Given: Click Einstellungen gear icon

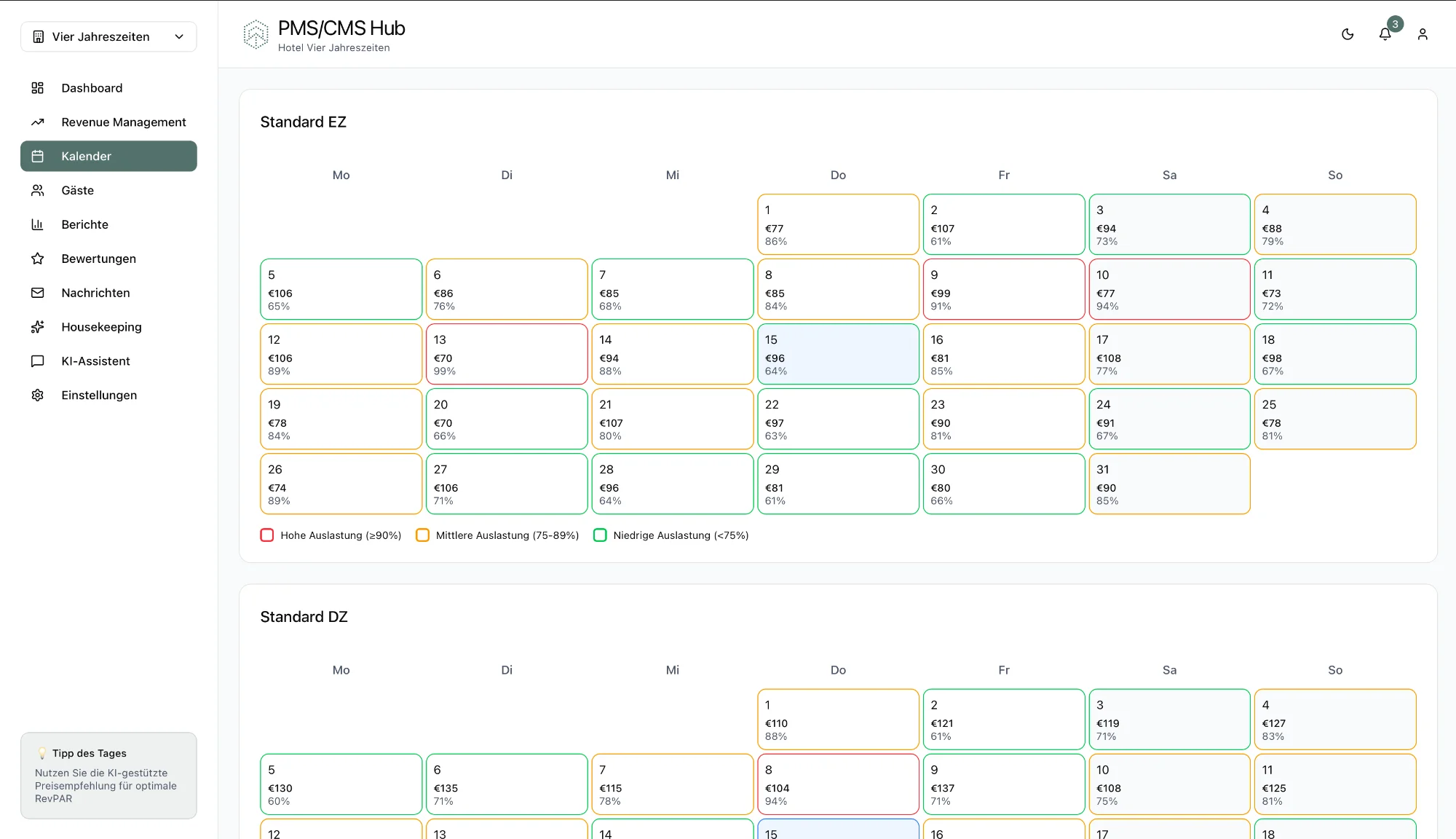Looking at the screenshot, I should [38, 395].
